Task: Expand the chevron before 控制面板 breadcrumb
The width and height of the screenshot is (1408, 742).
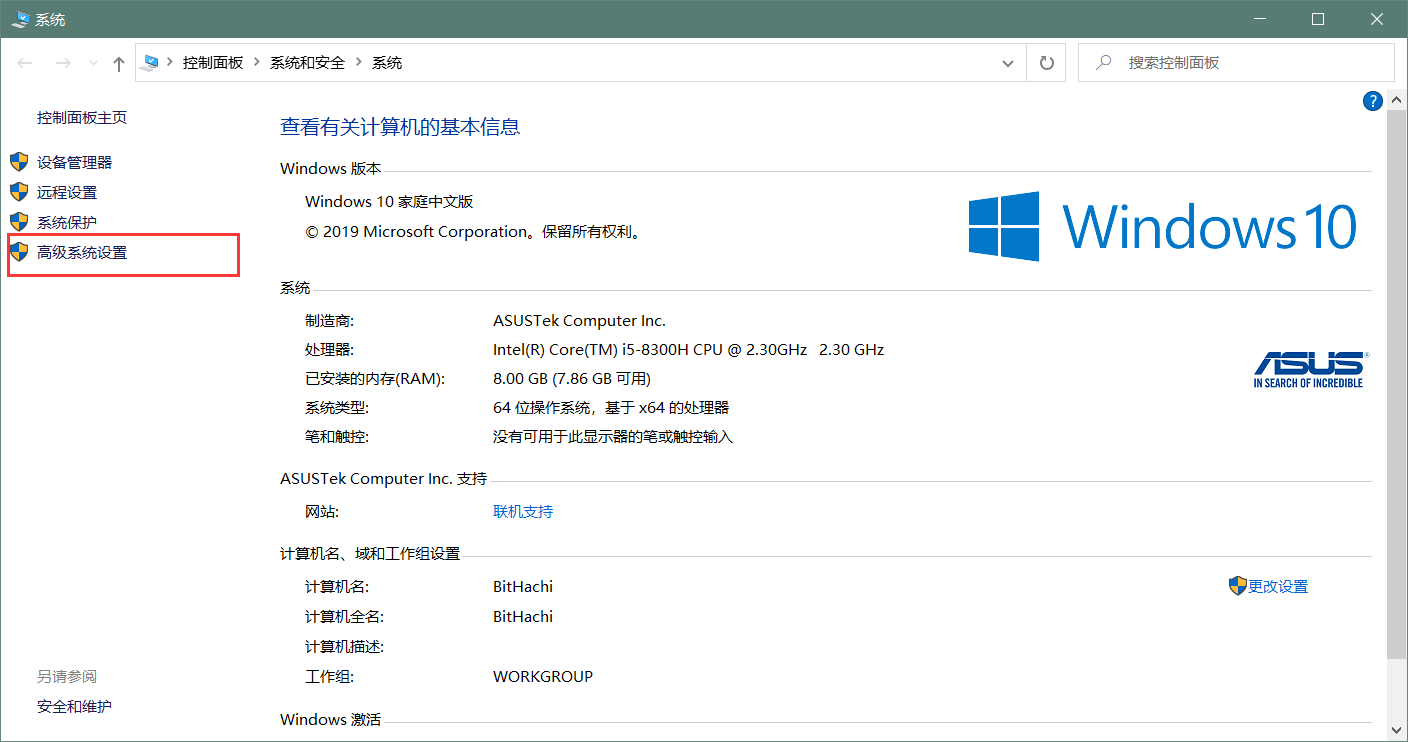Action: click(171, 62)
